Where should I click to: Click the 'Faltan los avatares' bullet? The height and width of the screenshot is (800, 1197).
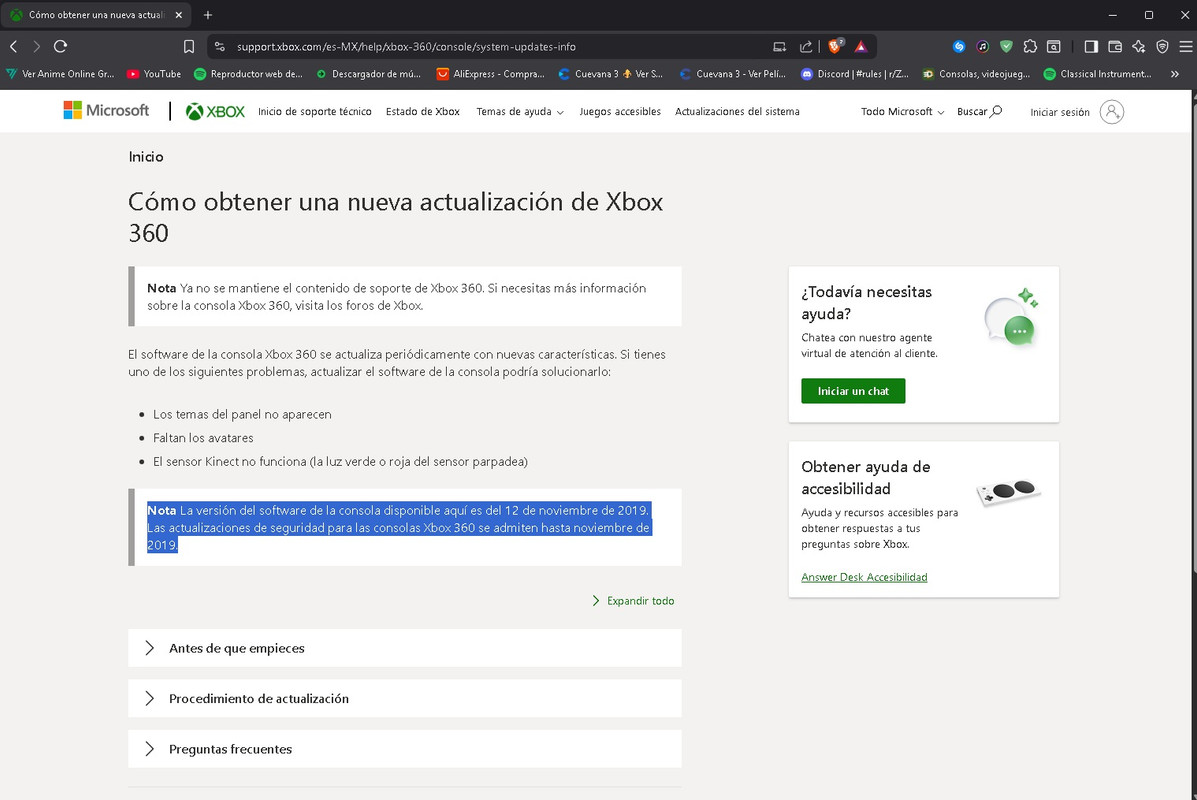point(203,437)
